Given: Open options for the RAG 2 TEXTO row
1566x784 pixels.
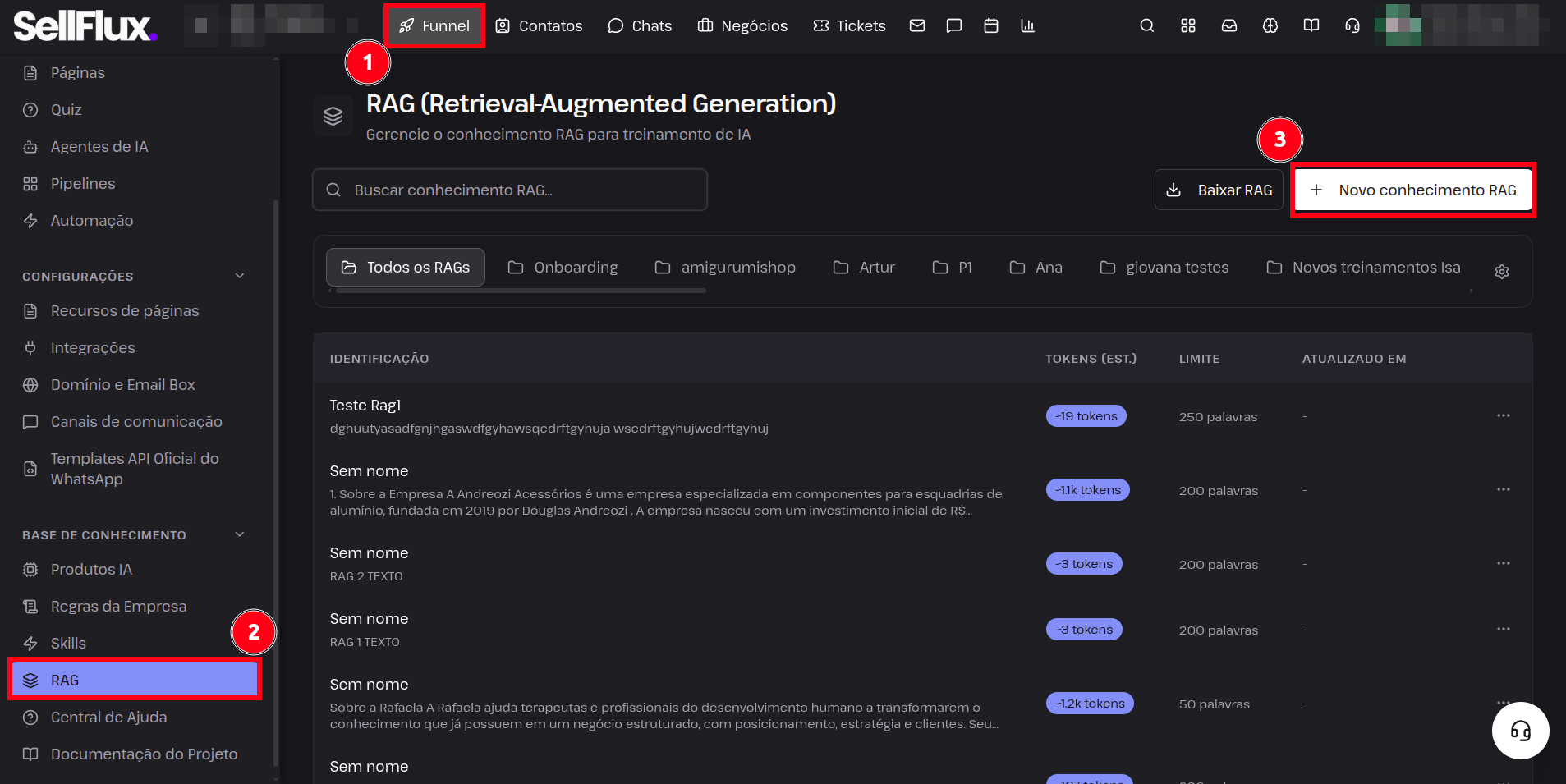Looking at the screenshot, I should pyautogui.click(x=1504, y=563).
